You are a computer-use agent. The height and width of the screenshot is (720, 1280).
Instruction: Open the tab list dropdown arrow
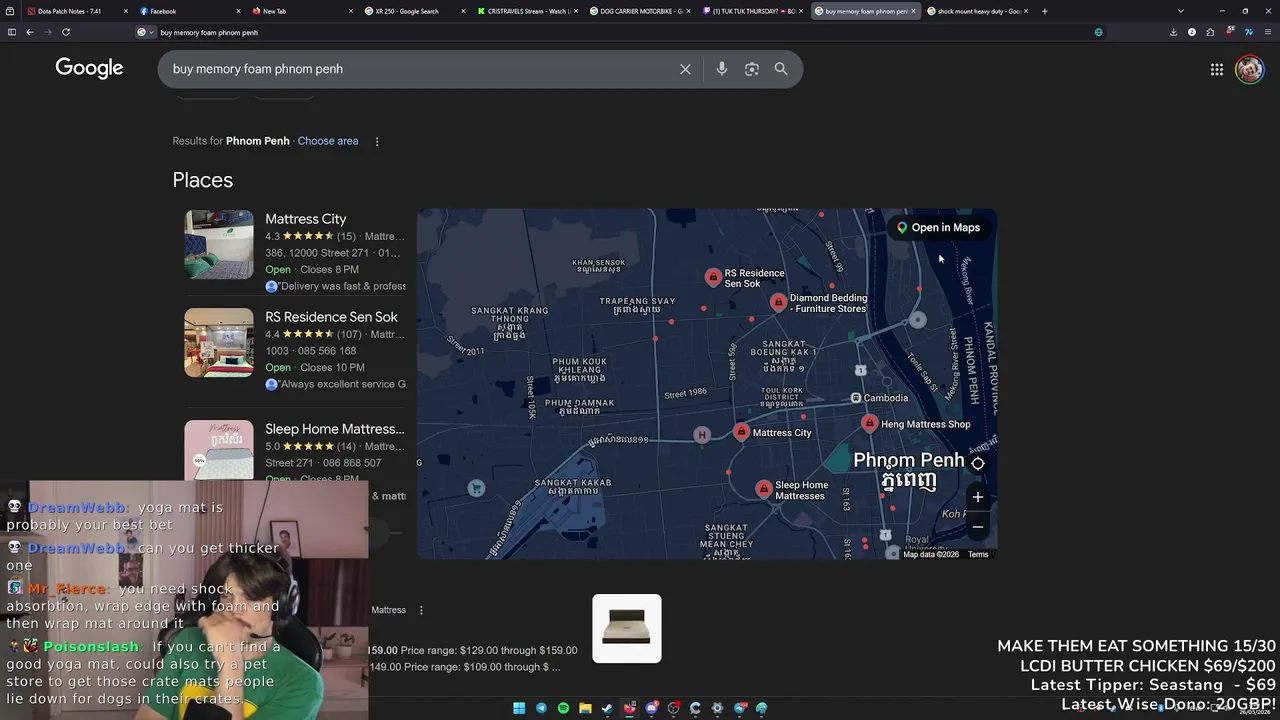(x=1181, y=11)
